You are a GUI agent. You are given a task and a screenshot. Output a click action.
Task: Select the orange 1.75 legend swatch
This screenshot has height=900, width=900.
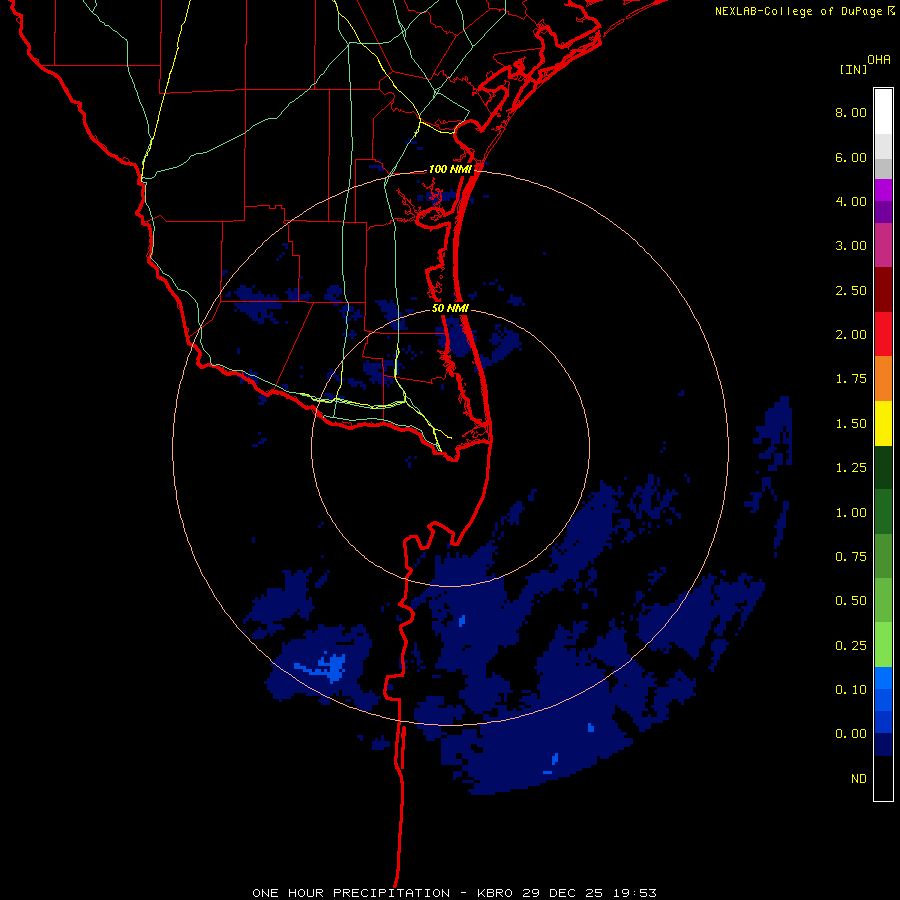[883, 379]
